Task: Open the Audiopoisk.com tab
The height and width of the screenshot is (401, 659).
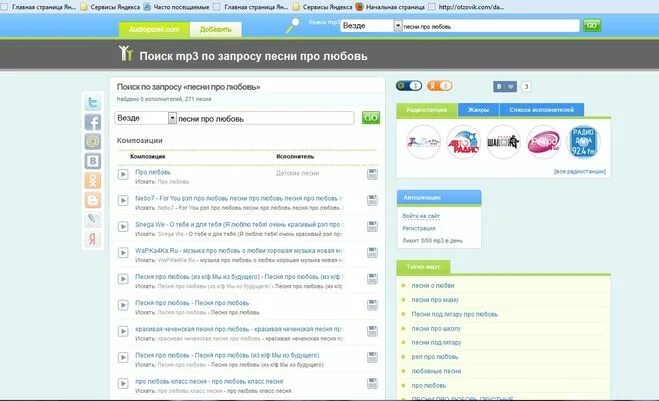Action: [154, 29]
